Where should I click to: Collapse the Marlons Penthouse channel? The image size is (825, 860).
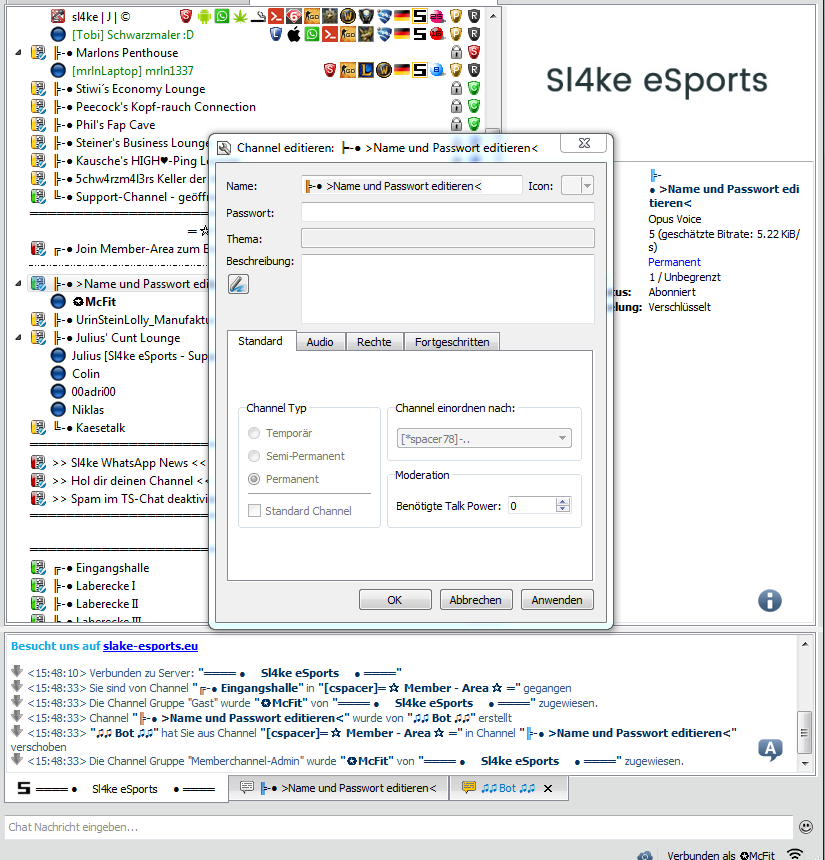(x=18, y=53)
